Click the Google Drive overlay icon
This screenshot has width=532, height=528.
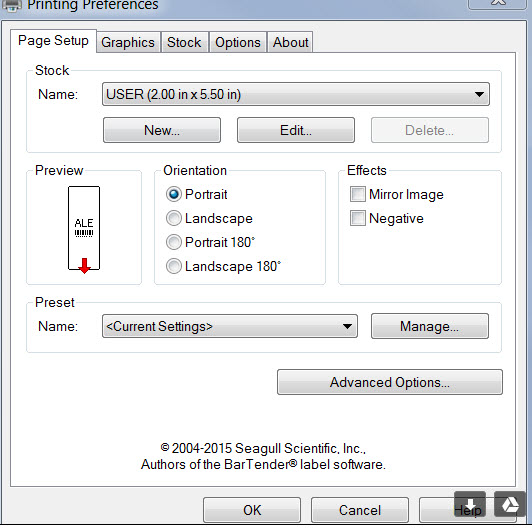click(510, 504)
